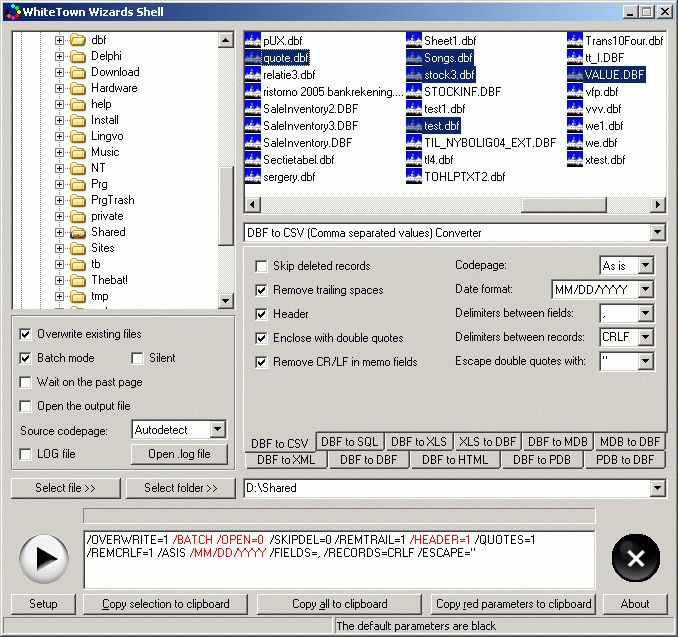
Task: Click the Select folder >> button
Action: [181, 488]
